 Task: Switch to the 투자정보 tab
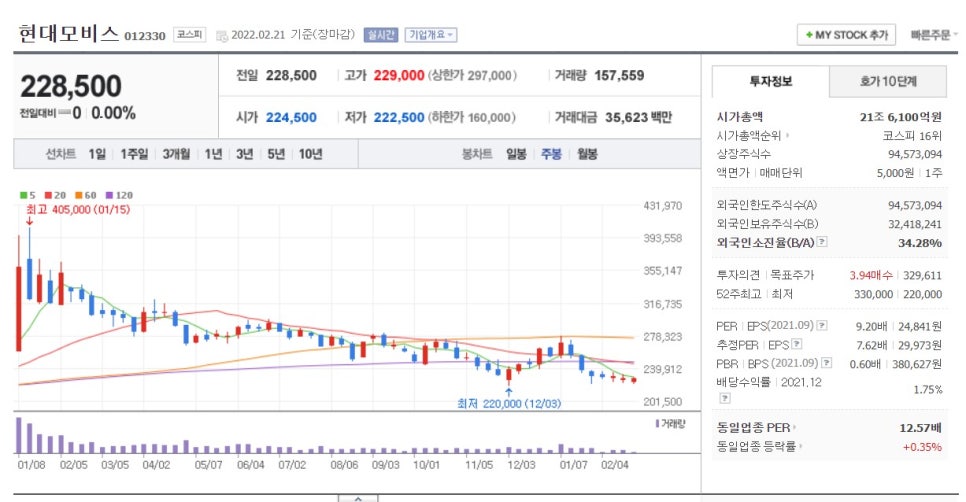click(771, 81)
